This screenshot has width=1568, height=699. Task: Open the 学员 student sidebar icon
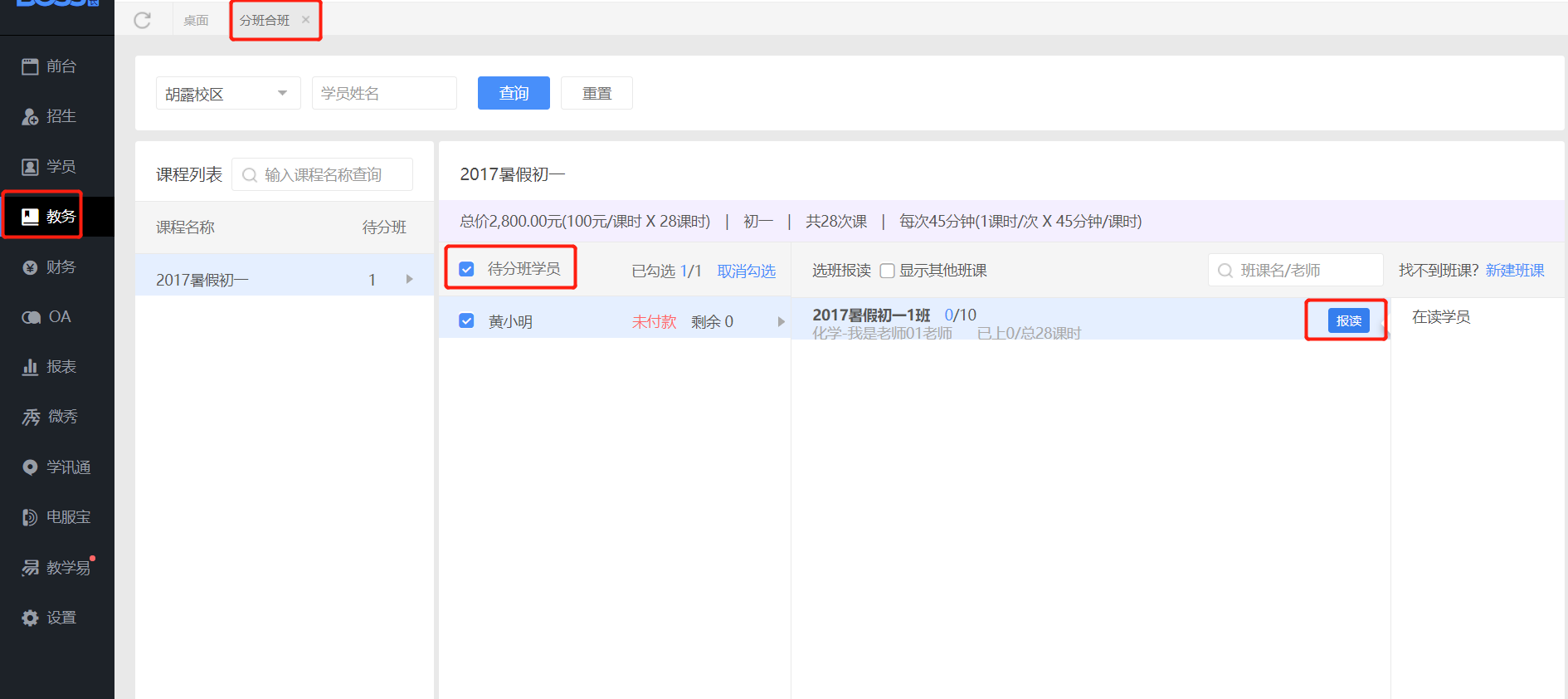[30, 167]
